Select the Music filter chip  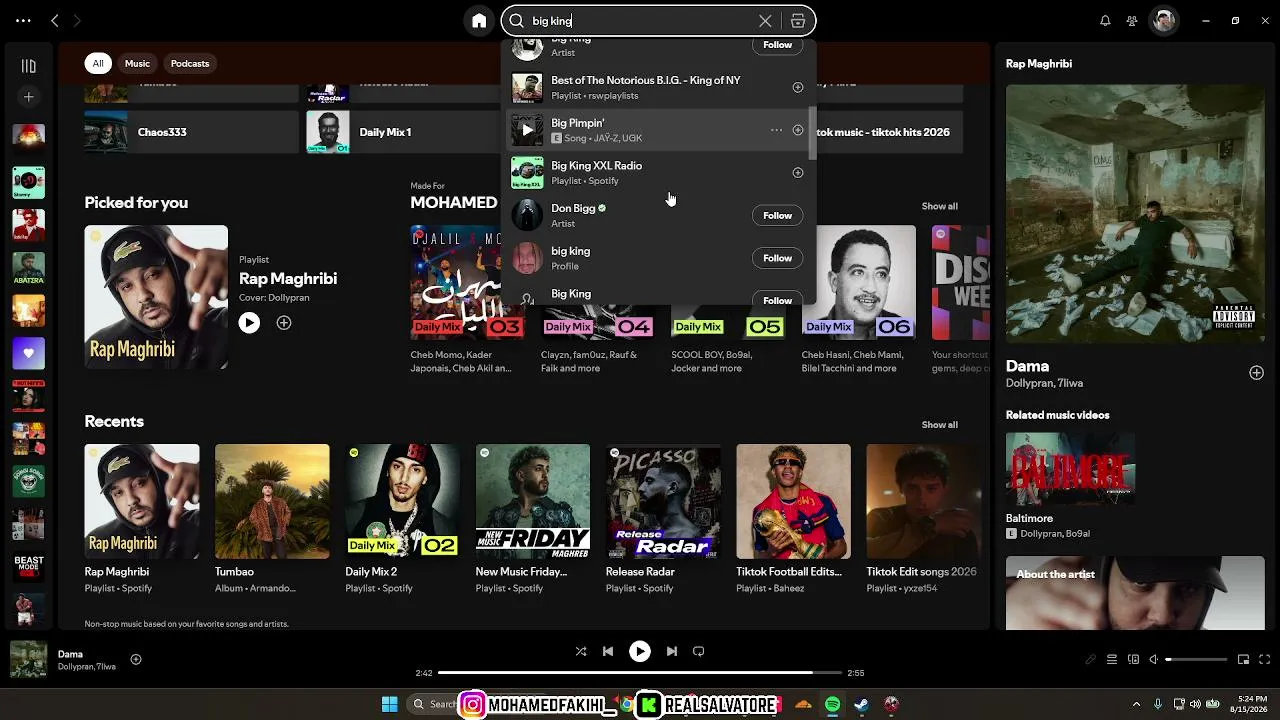click(x=137, y=63)
